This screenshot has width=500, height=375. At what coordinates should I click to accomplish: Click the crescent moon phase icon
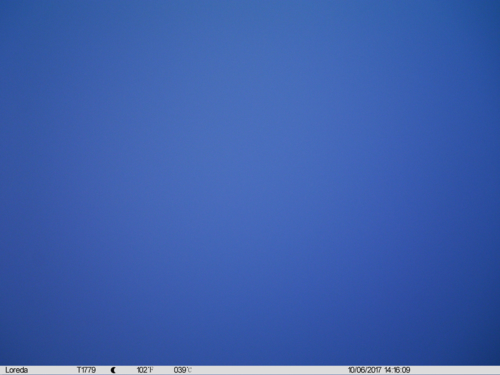(113, 370)
